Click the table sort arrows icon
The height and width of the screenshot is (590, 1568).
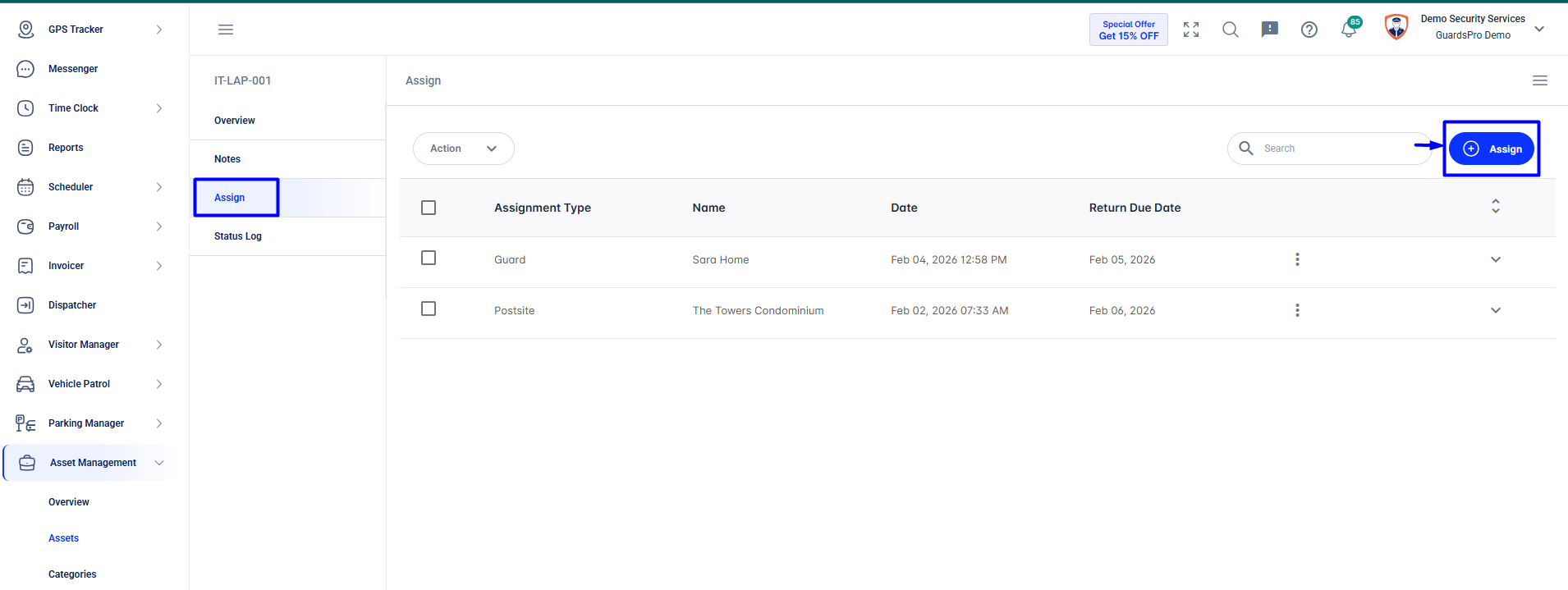point(1496,206)
